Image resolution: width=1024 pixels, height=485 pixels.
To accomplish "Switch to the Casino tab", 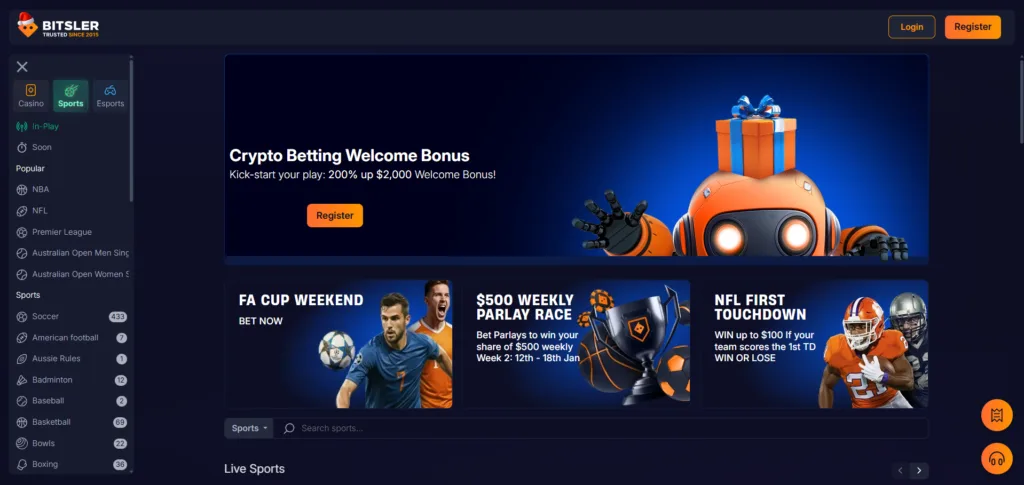I will tap(31, 96).
